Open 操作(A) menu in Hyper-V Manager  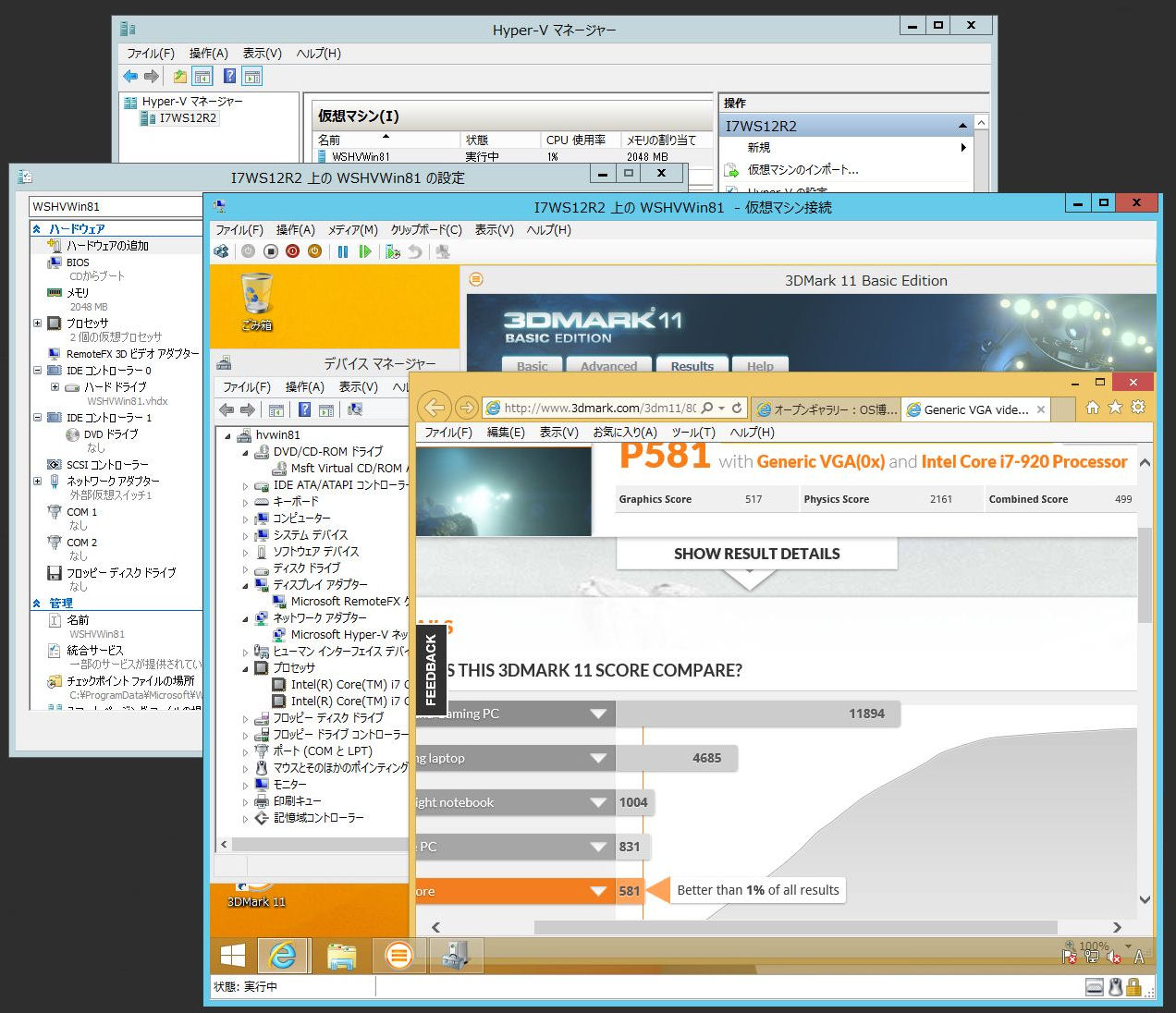(x=208, y=53)
